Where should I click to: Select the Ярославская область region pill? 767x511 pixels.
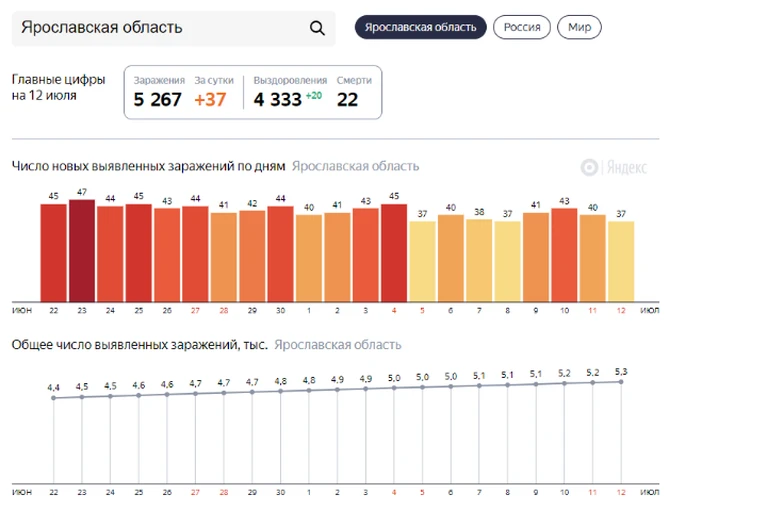click(x=420, y=27)
